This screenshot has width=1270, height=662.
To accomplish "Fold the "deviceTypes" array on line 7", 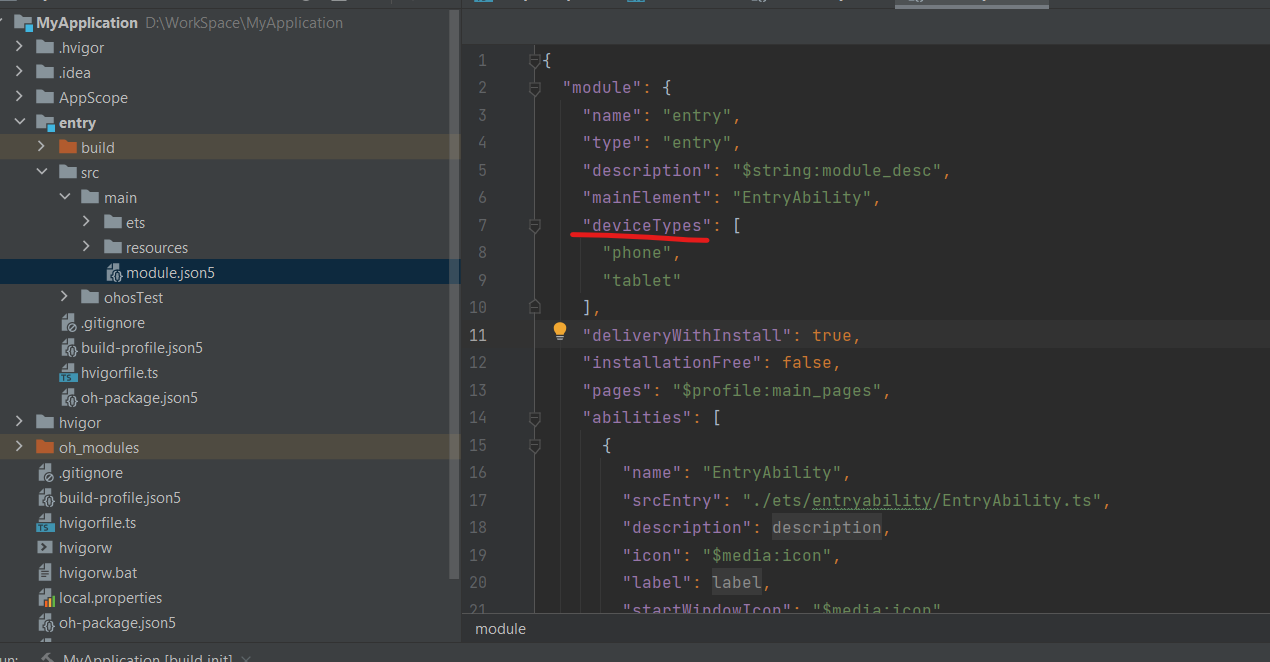I will (535, 225).
